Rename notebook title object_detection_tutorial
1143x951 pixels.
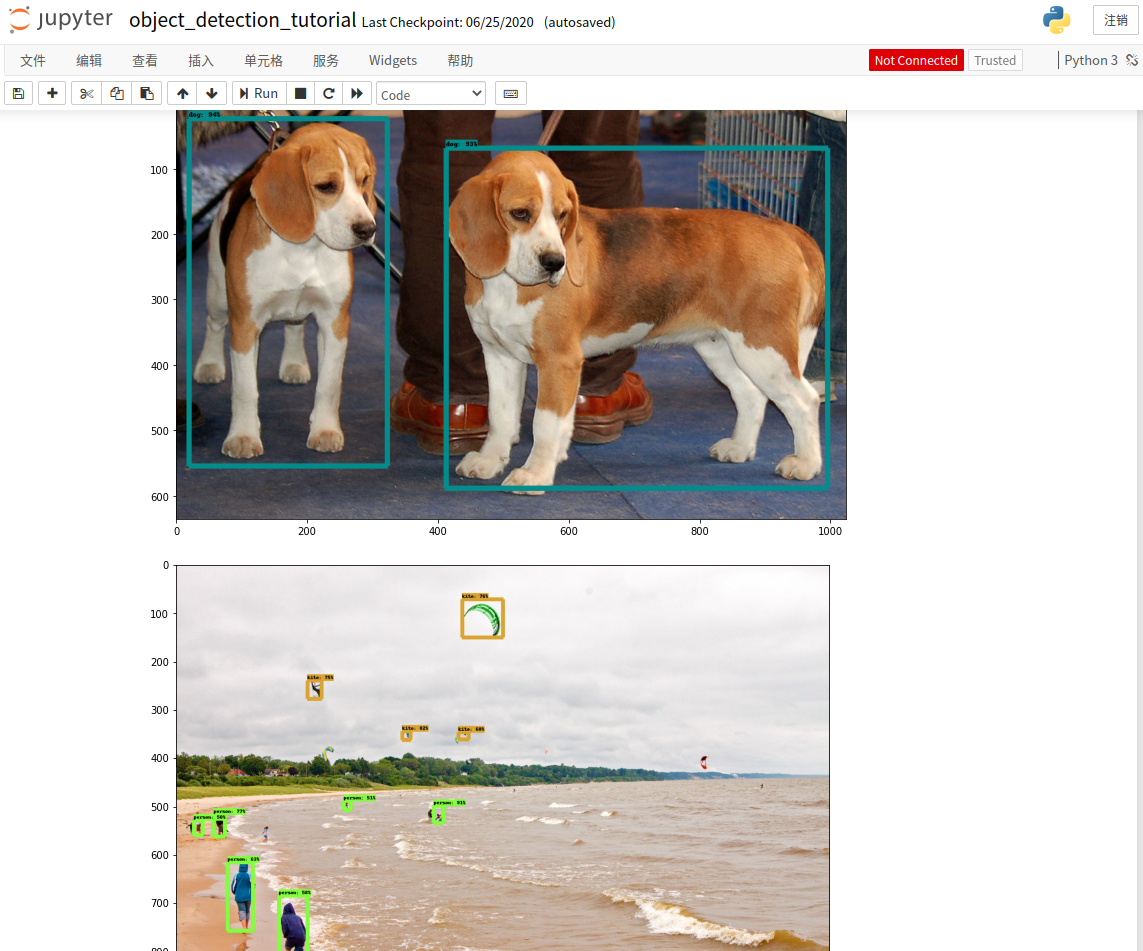click(243, 20)
